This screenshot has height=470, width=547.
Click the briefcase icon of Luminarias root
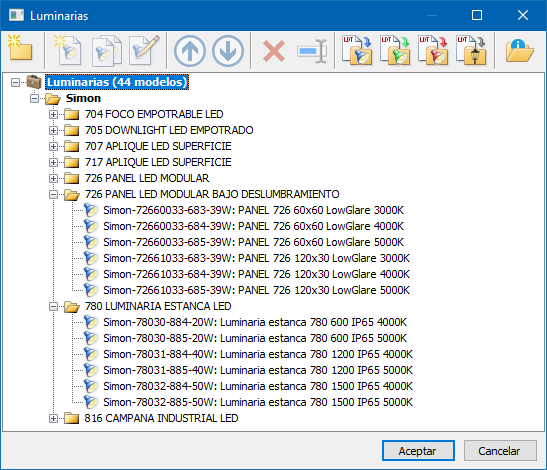pyautogui.click(x=34, y=82)
